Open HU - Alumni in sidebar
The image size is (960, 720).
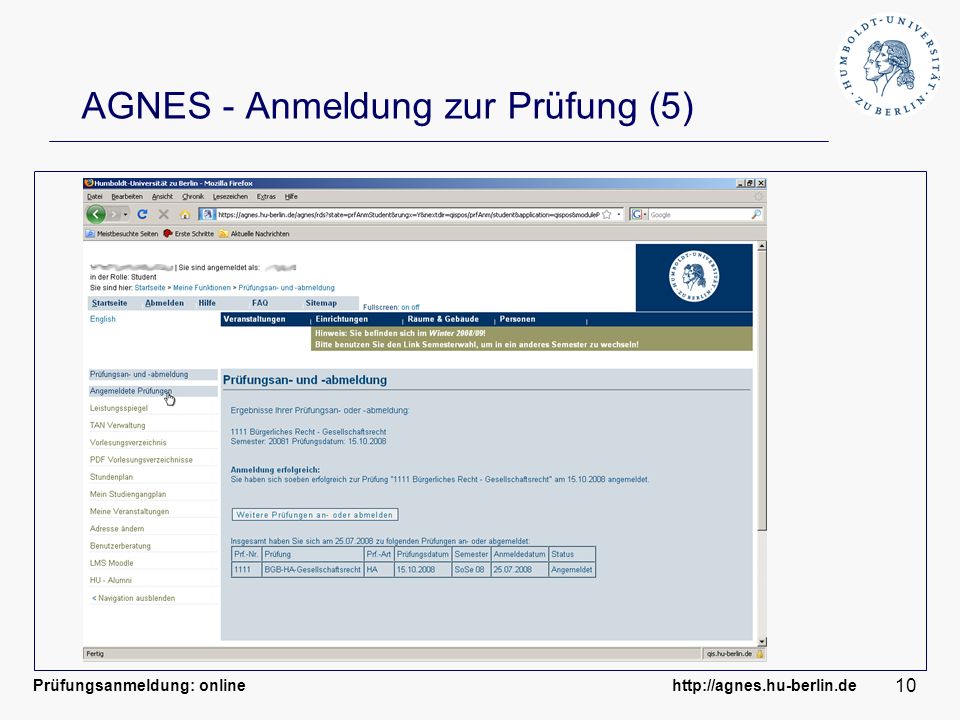pyautogui.click(x=111, y=580)
